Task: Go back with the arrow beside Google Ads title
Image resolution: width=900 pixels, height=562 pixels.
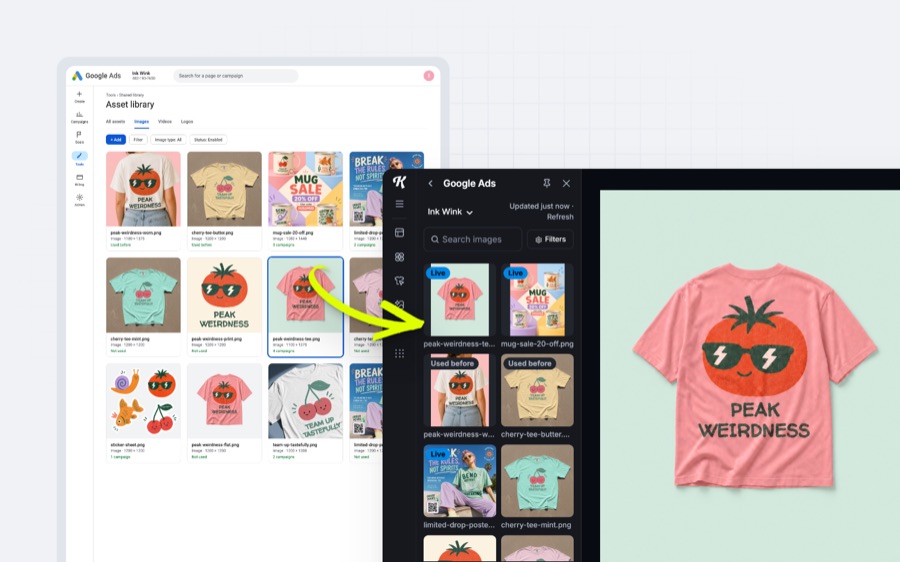Action: (430, 183)
